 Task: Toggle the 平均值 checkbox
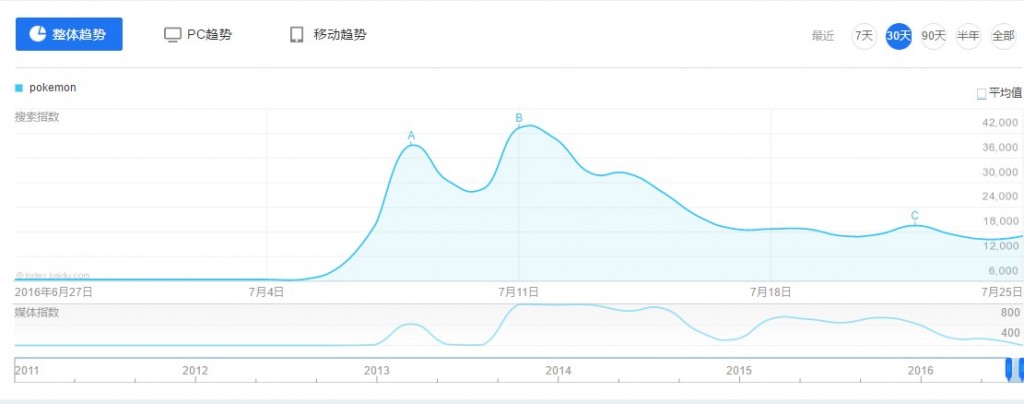(981, 94)
